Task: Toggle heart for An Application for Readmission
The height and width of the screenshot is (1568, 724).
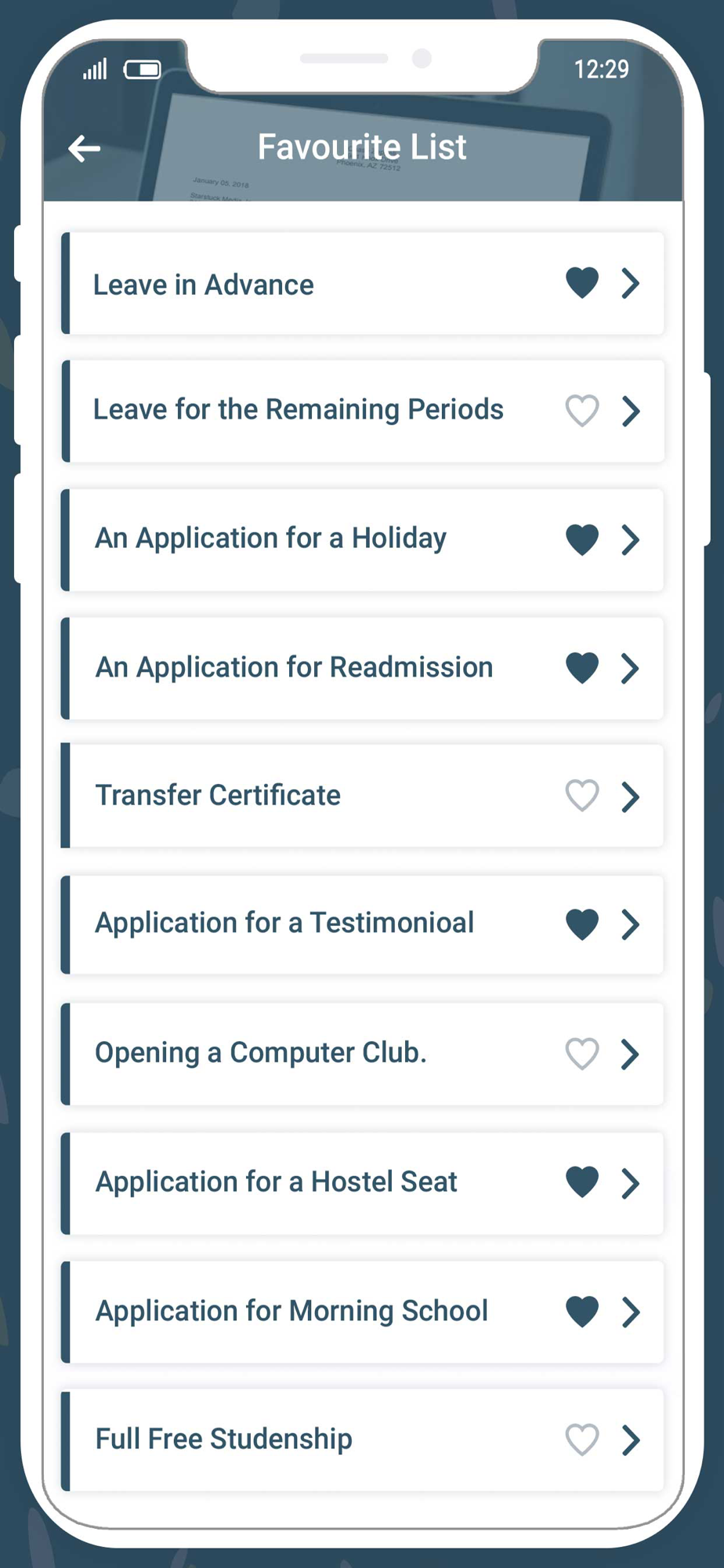Action: (x=582, y=668)
